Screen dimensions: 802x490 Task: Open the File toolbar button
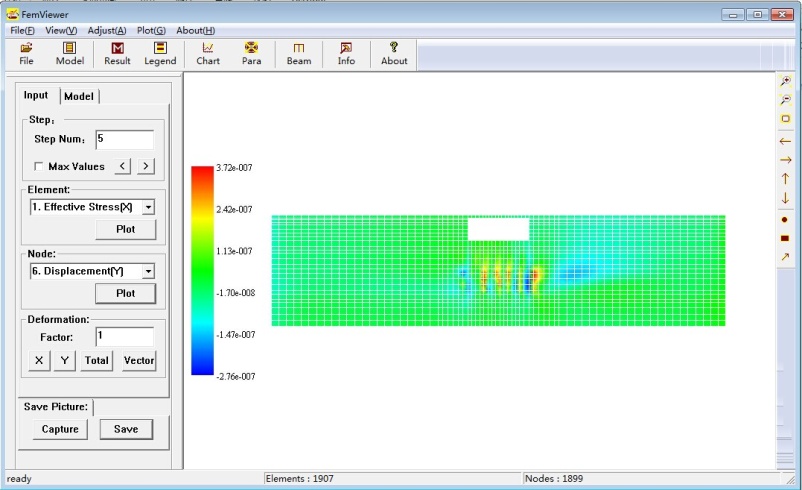click(26, 54)
